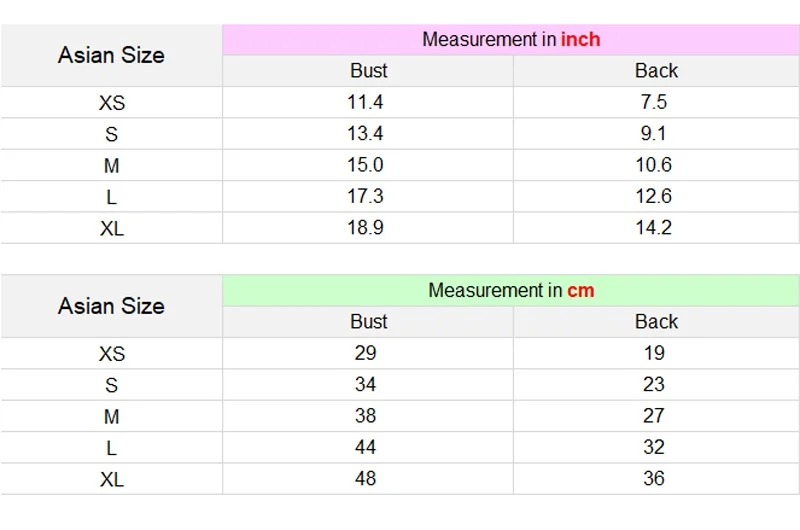The image size is (800, 530).
Task: Select Bust column header in inch table
Action: coord(368,71)
